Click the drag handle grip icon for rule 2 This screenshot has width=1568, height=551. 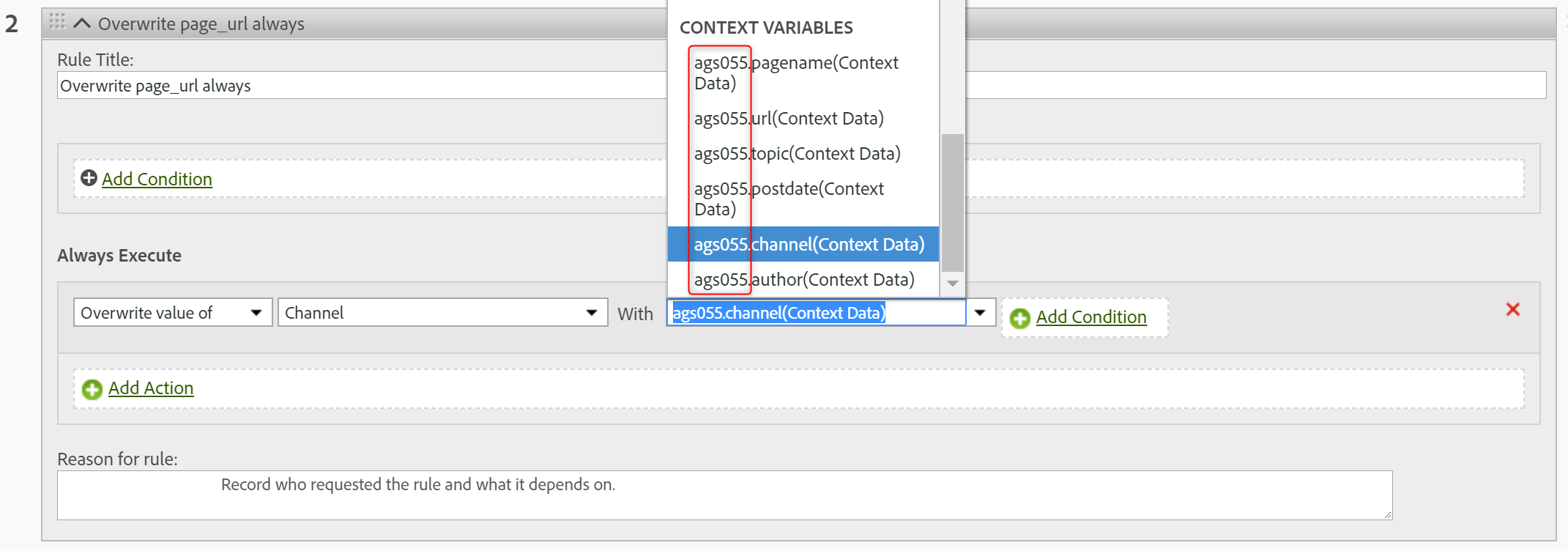57,22
